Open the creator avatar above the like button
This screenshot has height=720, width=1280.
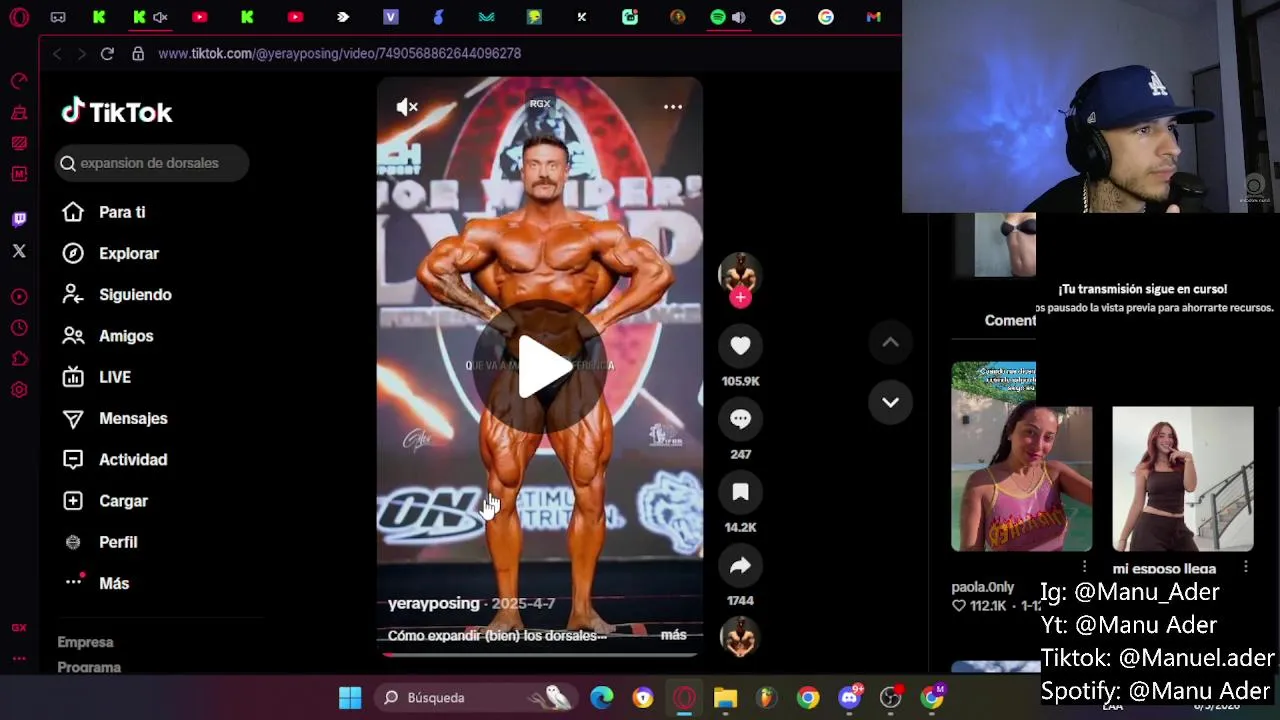[740, 273]
